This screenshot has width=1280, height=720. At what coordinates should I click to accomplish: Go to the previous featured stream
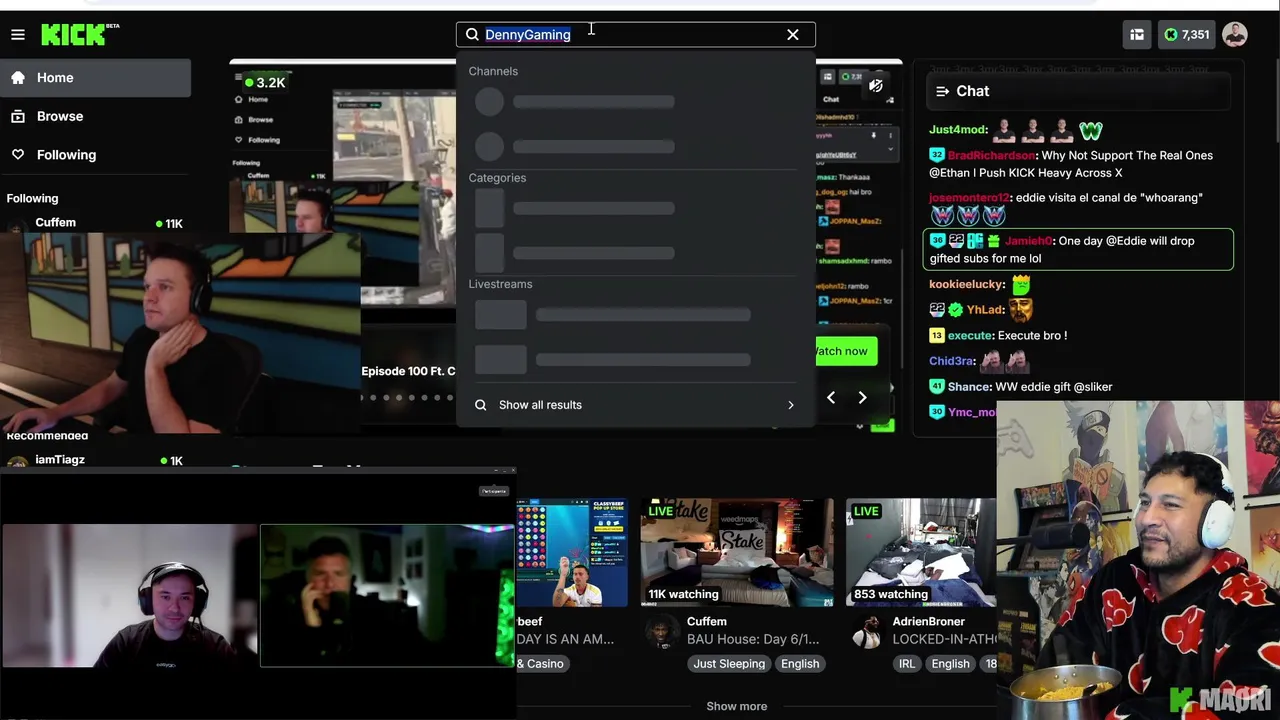point(830,398)
